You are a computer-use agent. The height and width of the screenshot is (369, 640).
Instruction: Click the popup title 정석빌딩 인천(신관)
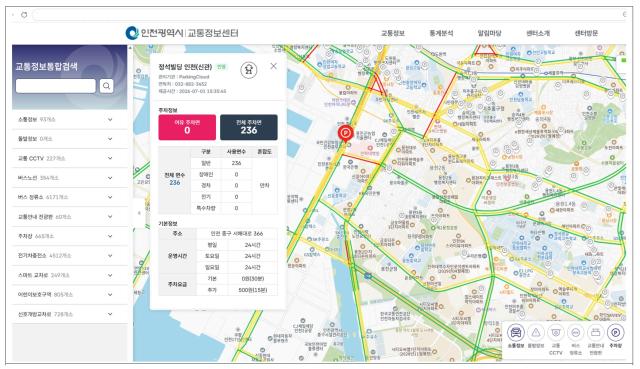185,67
